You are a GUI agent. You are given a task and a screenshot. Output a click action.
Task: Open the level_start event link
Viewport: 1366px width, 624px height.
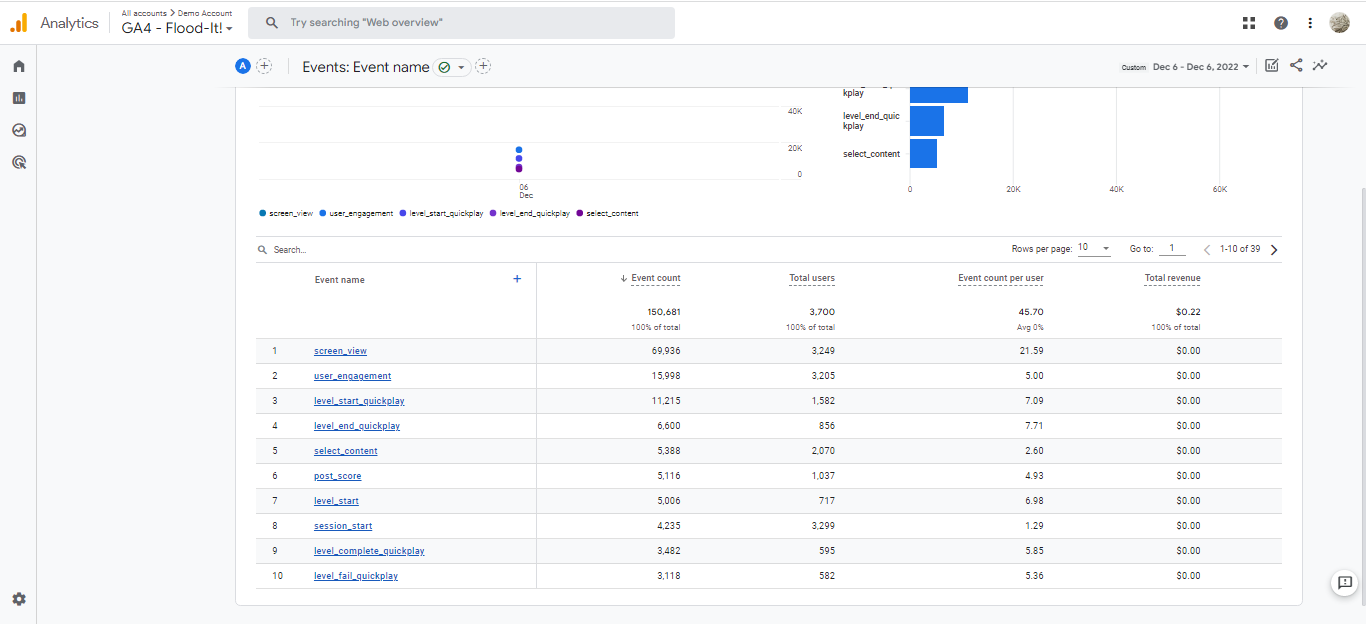[x=336, y=501]
